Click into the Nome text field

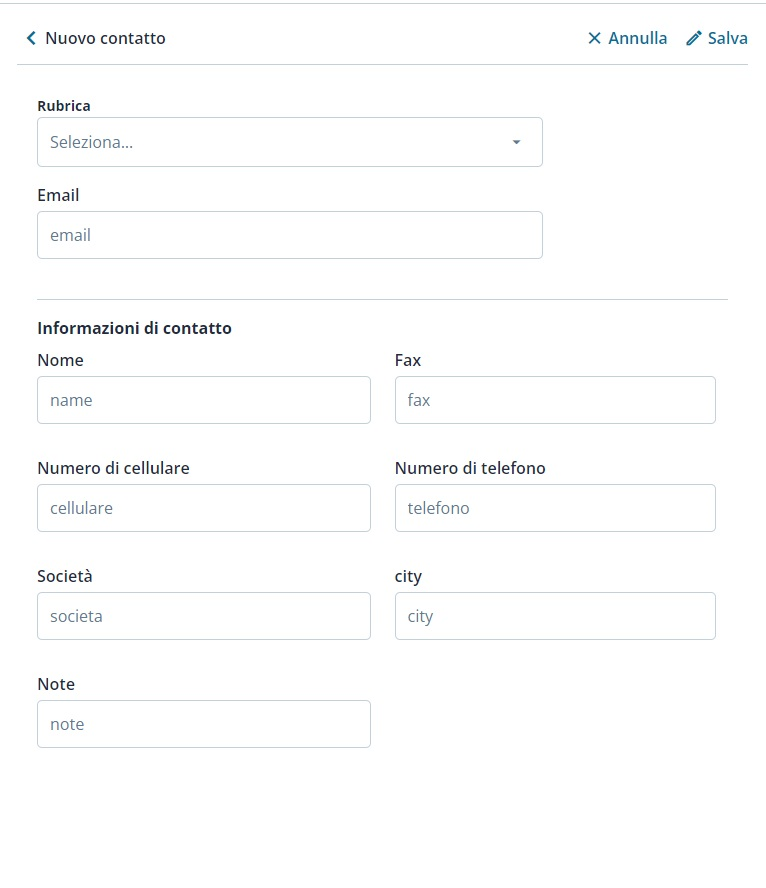(x=203, y=400)
